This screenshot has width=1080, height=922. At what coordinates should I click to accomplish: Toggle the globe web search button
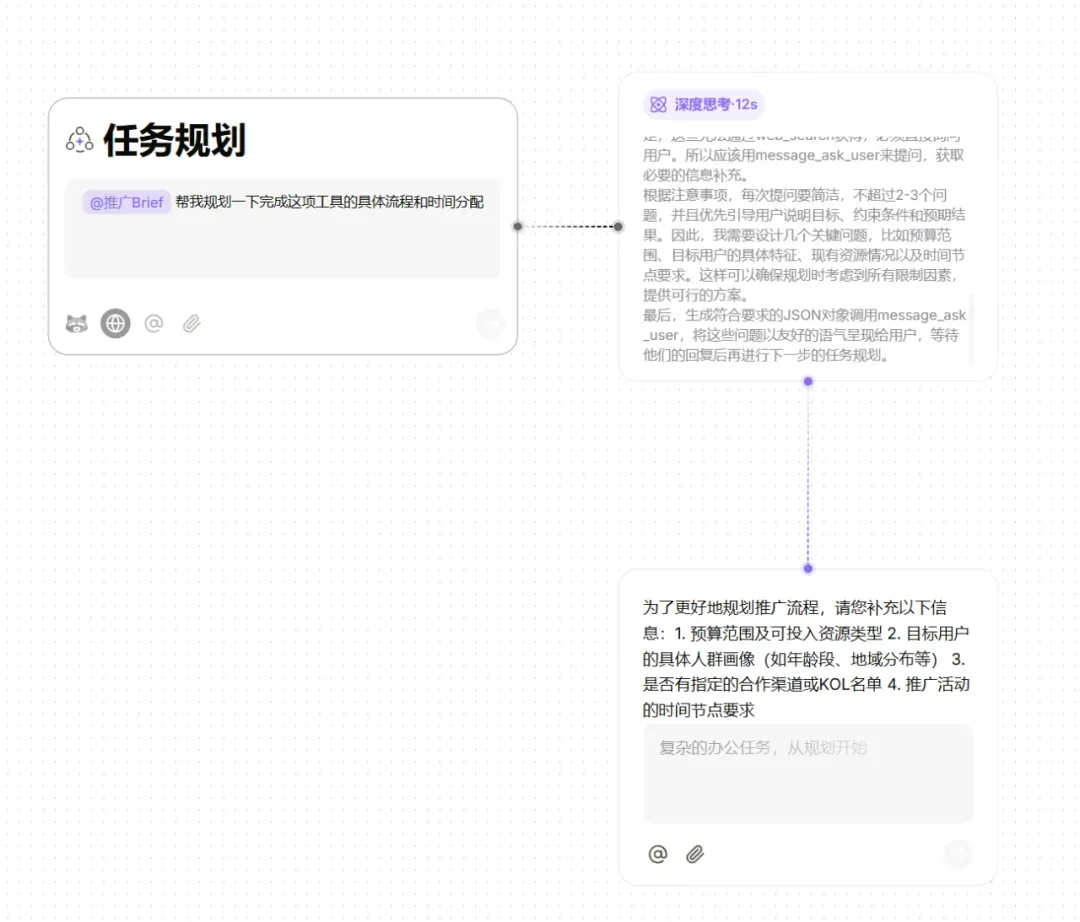point(115,323)
